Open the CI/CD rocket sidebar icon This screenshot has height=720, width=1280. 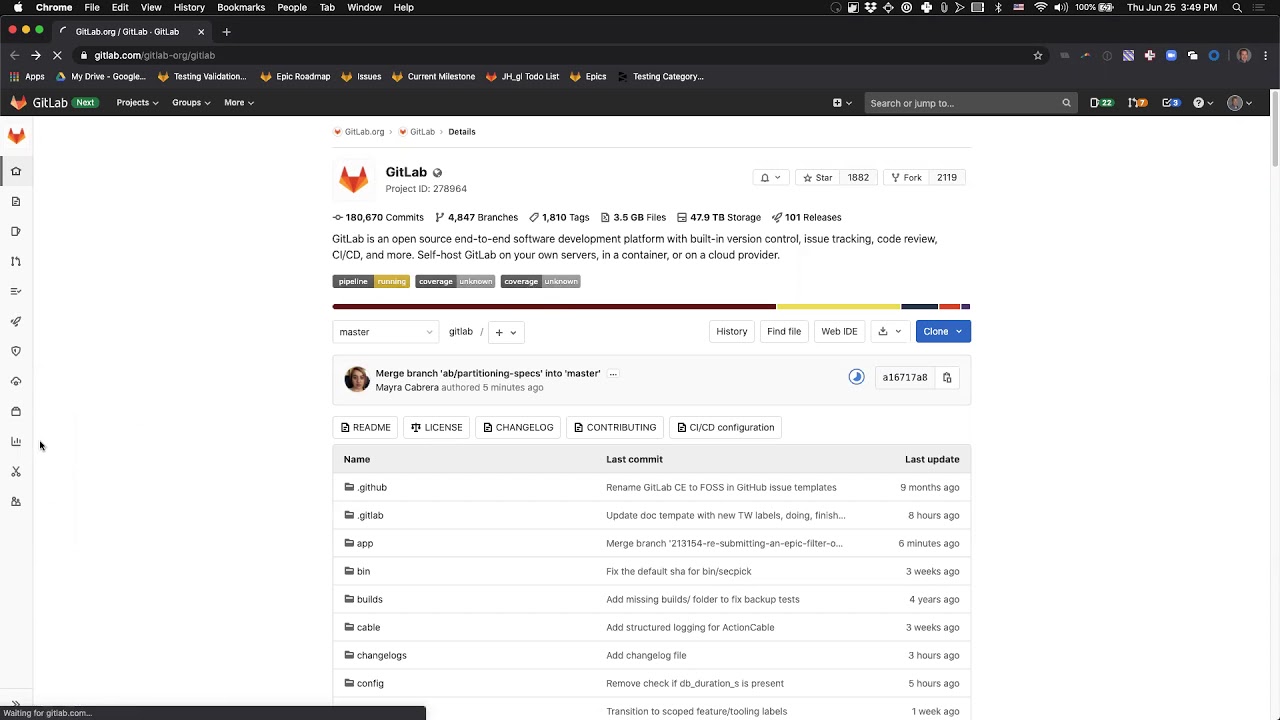pyautogui.click(x=16, y=321)
